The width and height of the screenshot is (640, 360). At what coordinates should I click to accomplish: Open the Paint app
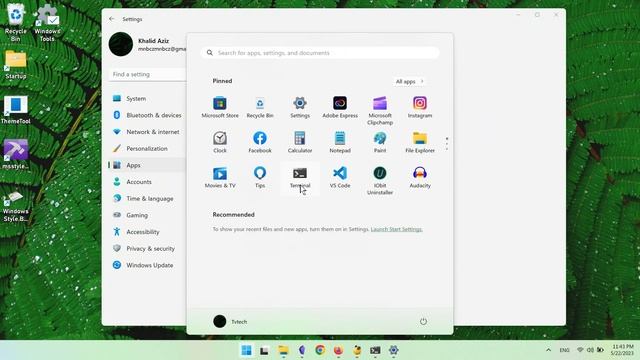pos(380,142)
